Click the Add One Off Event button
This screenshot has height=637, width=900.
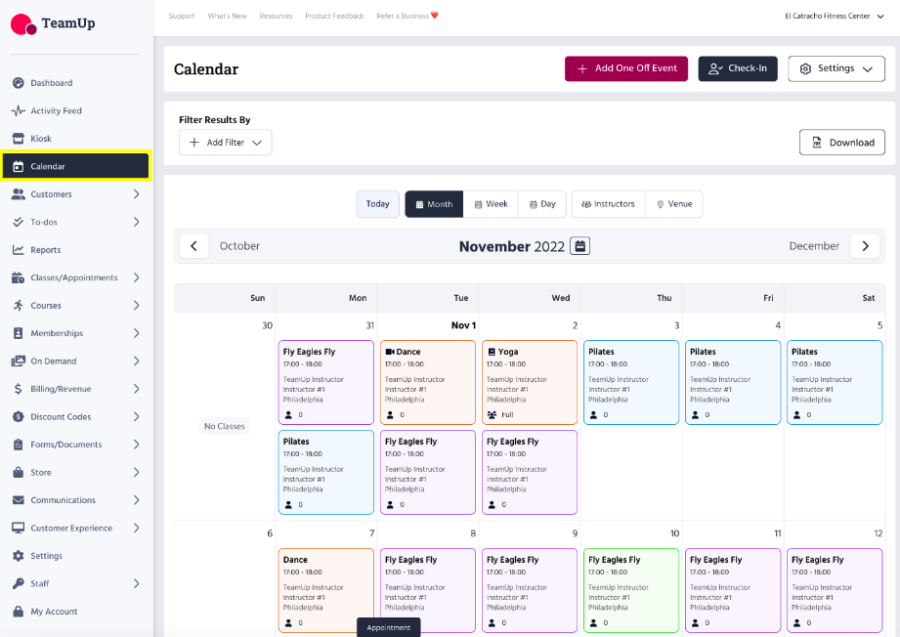(x=626, y=68)
